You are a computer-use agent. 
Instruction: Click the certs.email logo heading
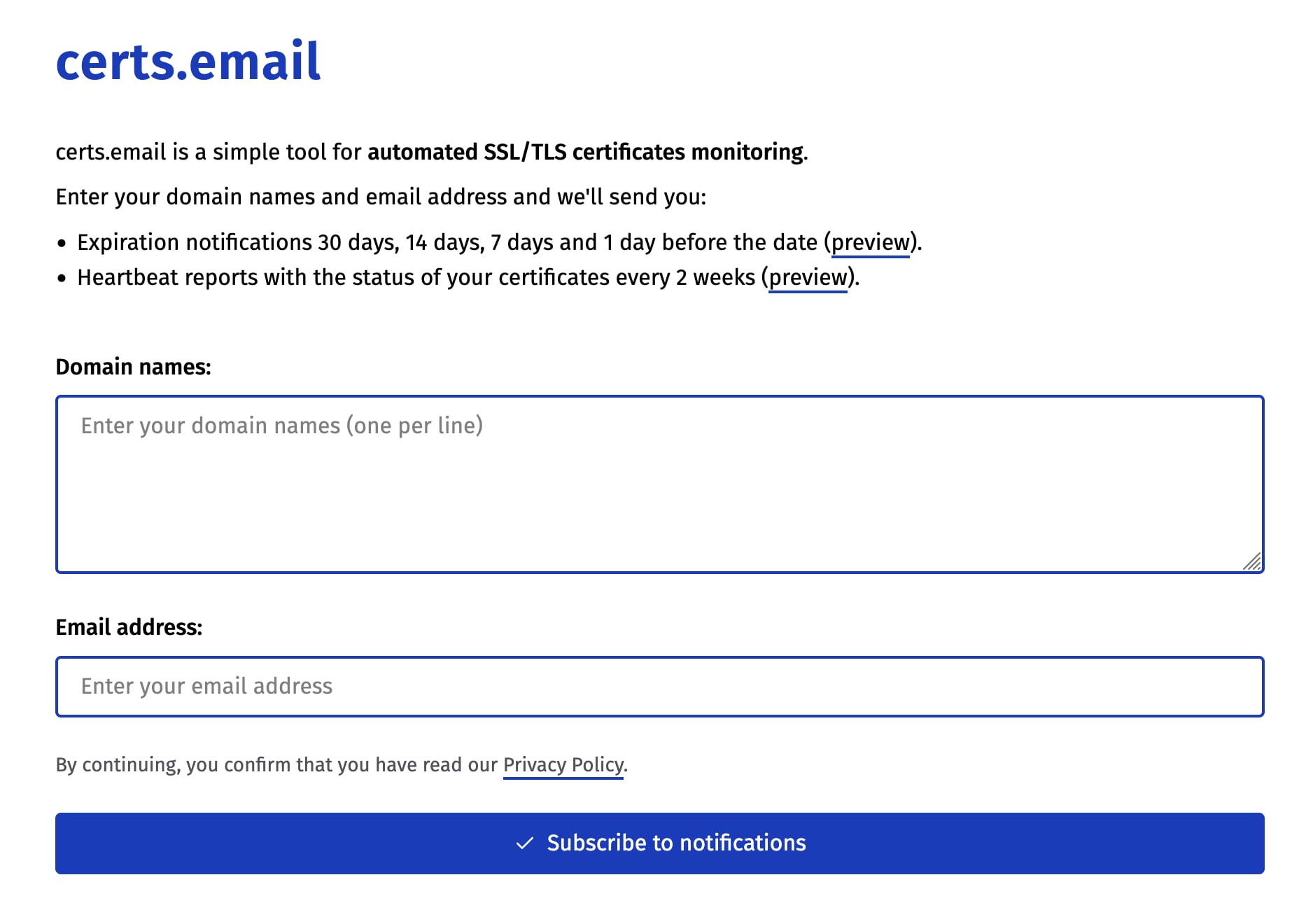point(188,62)
